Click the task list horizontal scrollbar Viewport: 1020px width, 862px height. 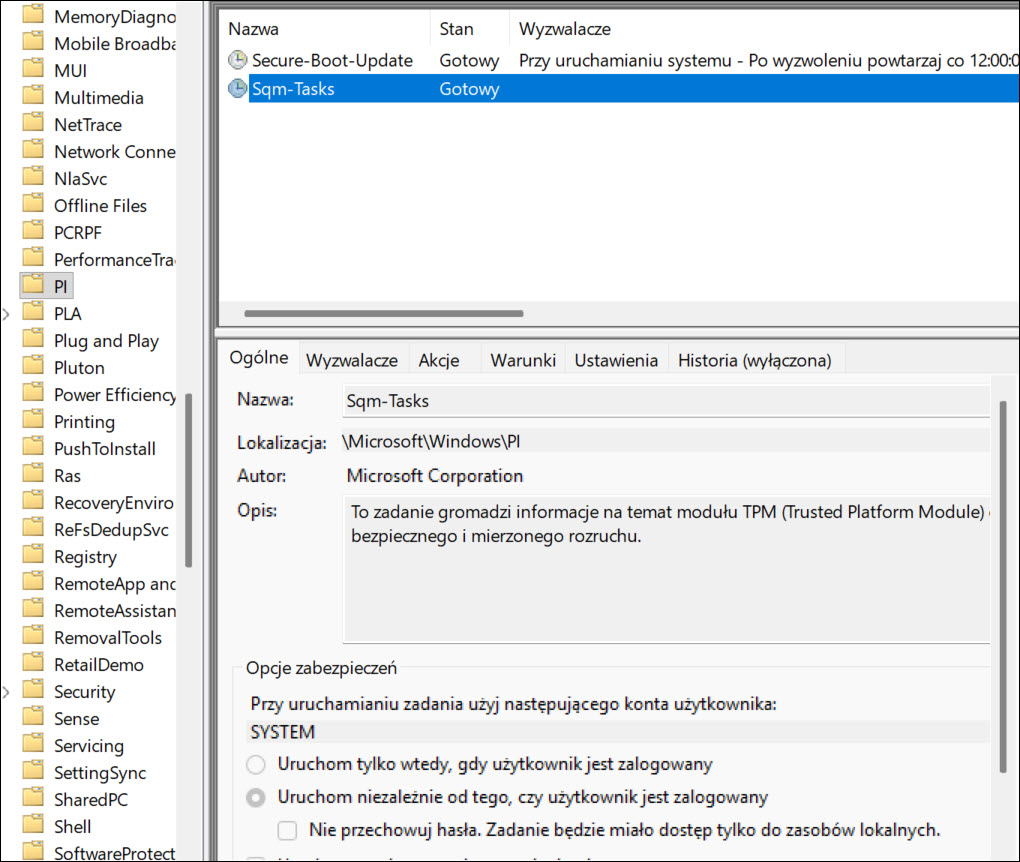(x=383, y=313)
